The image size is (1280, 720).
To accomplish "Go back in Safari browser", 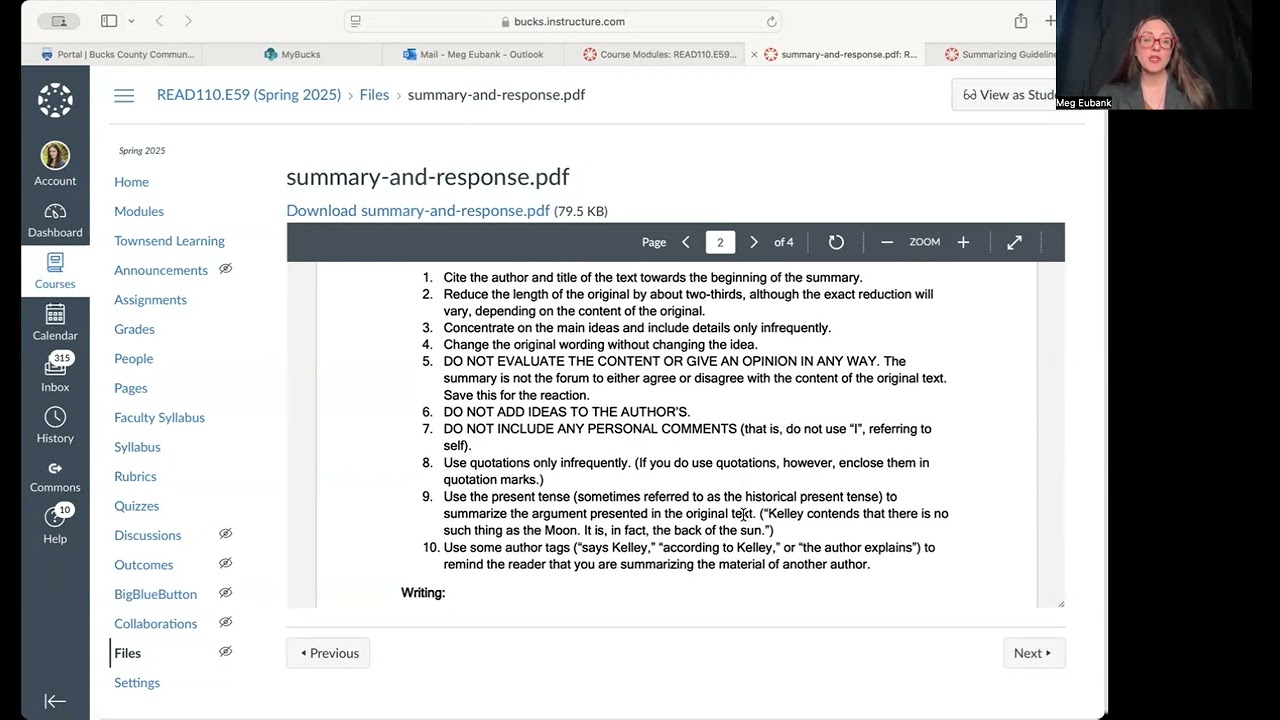I will [159, 21].
